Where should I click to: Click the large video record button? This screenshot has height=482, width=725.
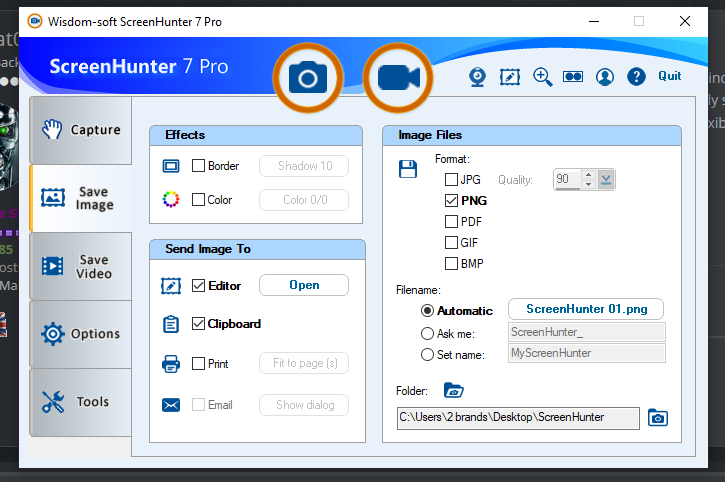tap(398, 78)
